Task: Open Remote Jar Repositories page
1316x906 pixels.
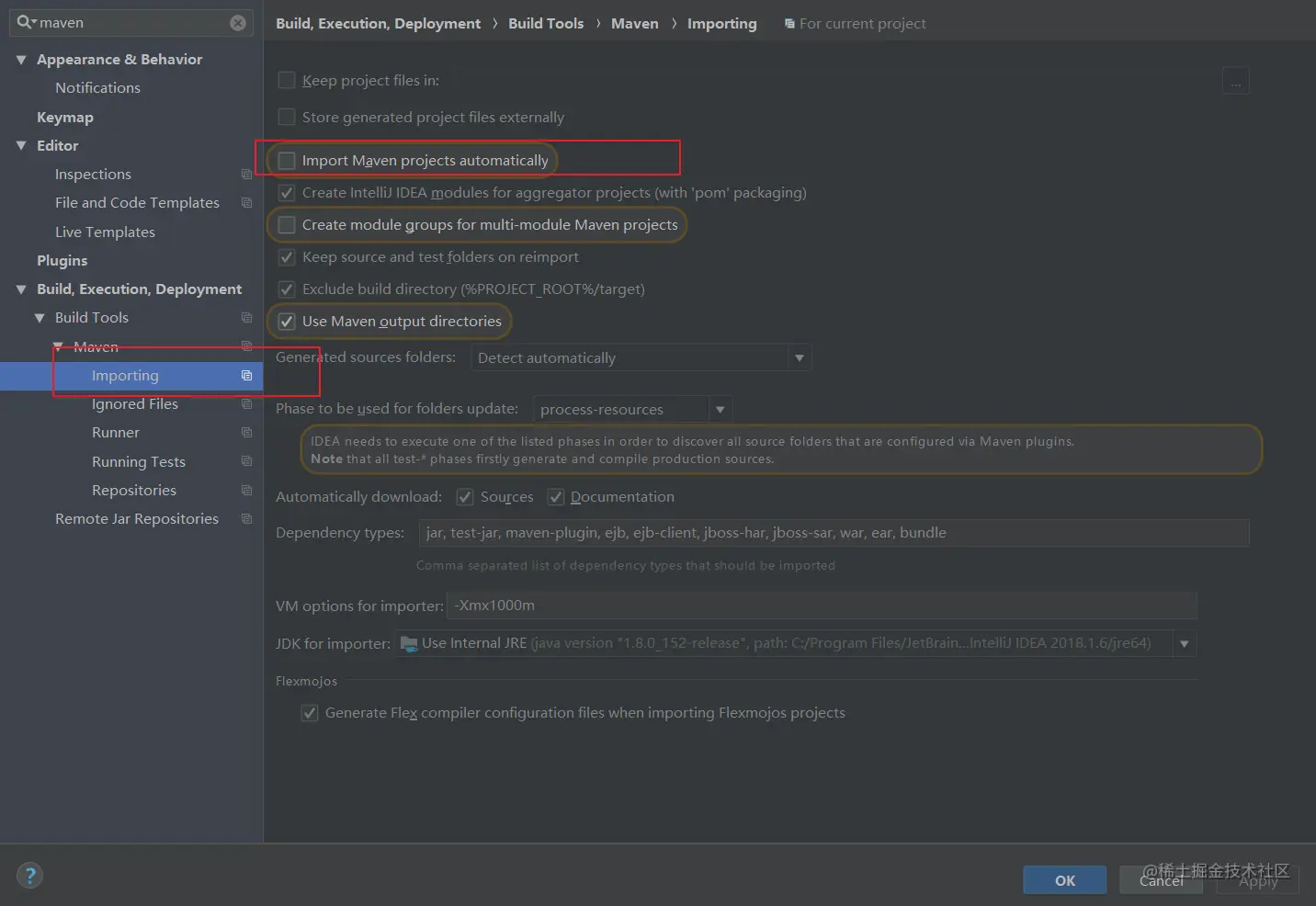Action: (x=137, y=519)
